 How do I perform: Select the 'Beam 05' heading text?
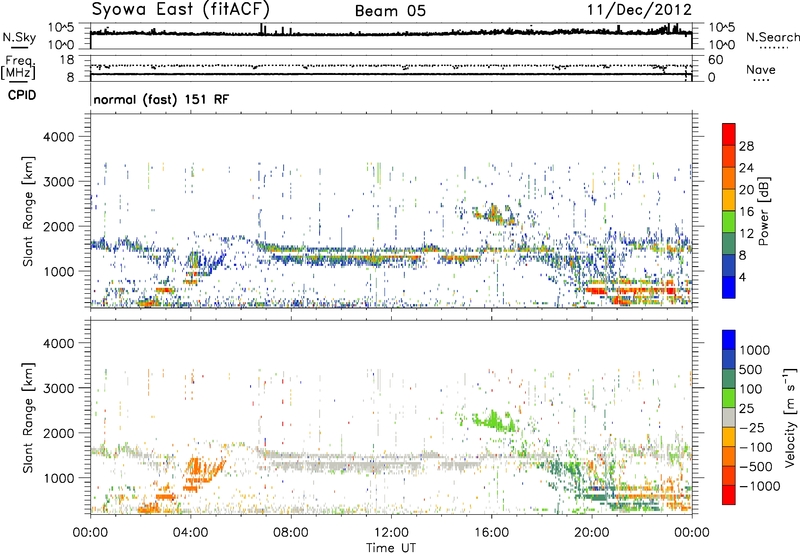(390, 10)
